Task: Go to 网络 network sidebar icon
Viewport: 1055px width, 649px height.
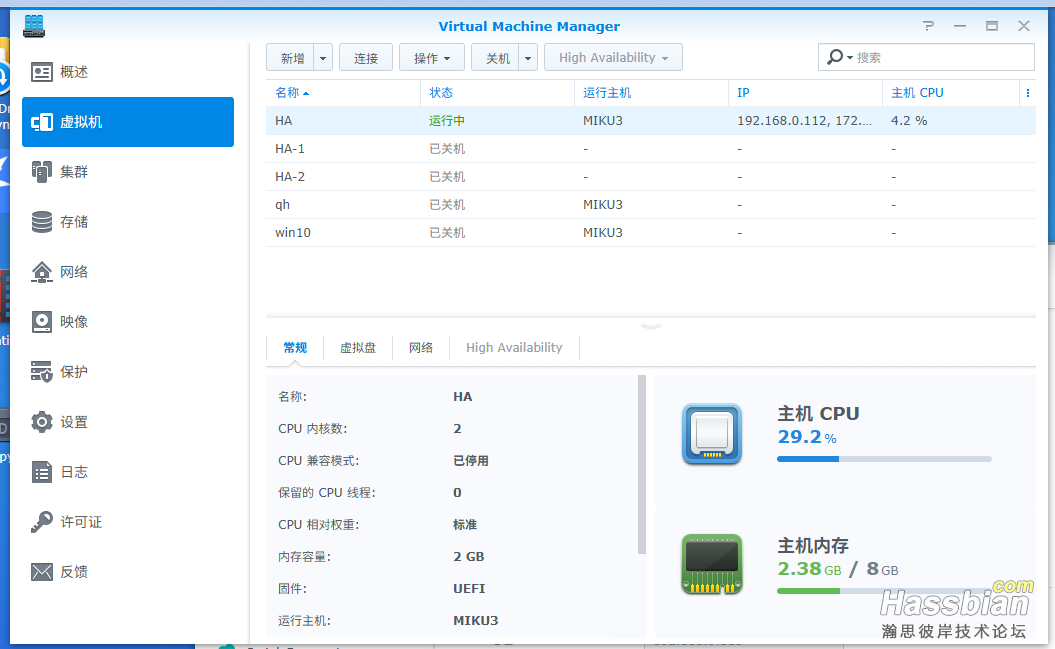Action: tap(42, 272)
